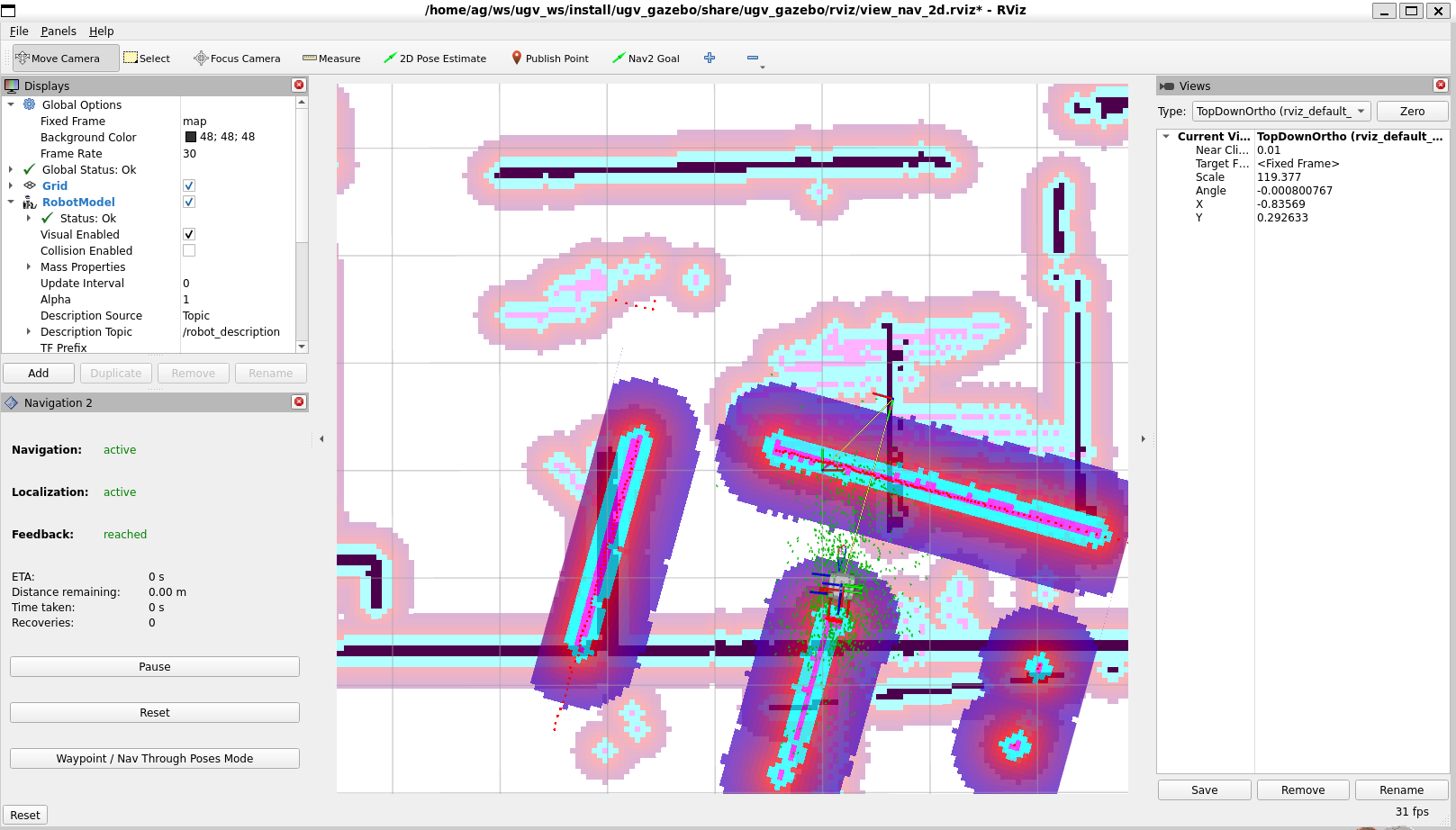Disable the Visual Enabled checkbox

click(x=189, y=234)
